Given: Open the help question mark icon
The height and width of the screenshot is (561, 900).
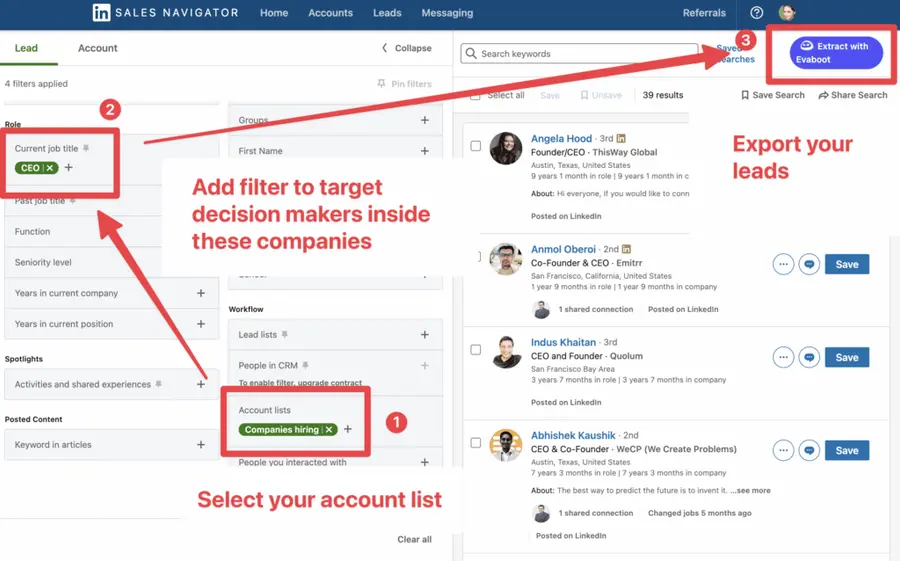Looking at the screenshot, I should click(757, 13).
